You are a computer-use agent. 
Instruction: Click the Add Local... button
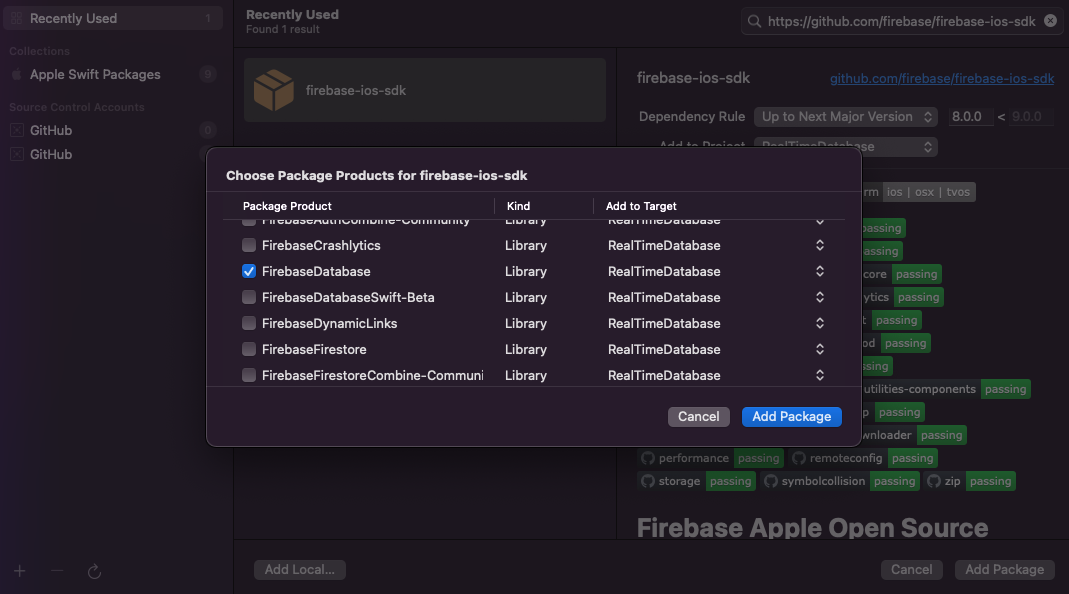tap(299, 569)
